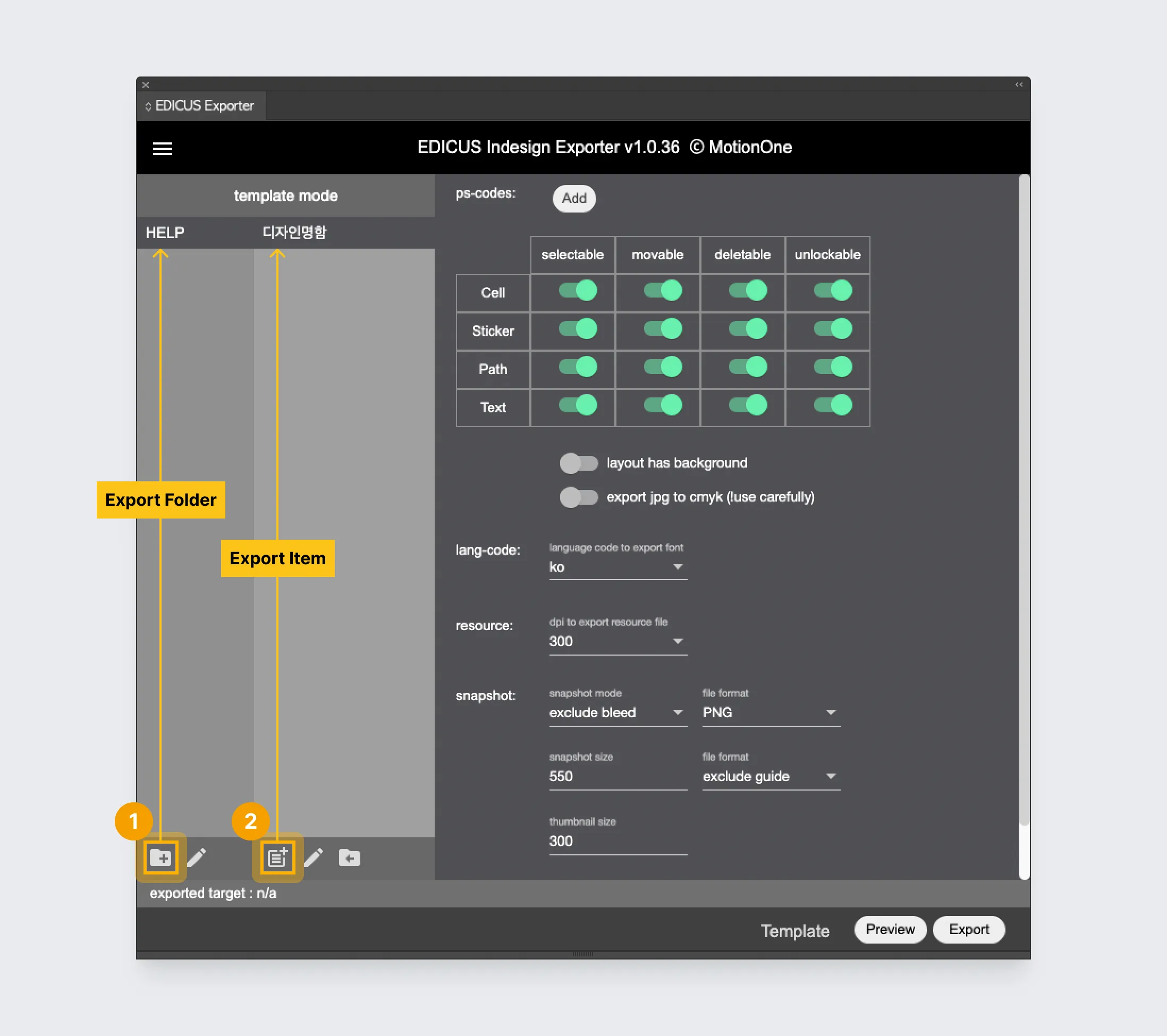
Task: Click the snapshot size field
Action: coord(618,777)
